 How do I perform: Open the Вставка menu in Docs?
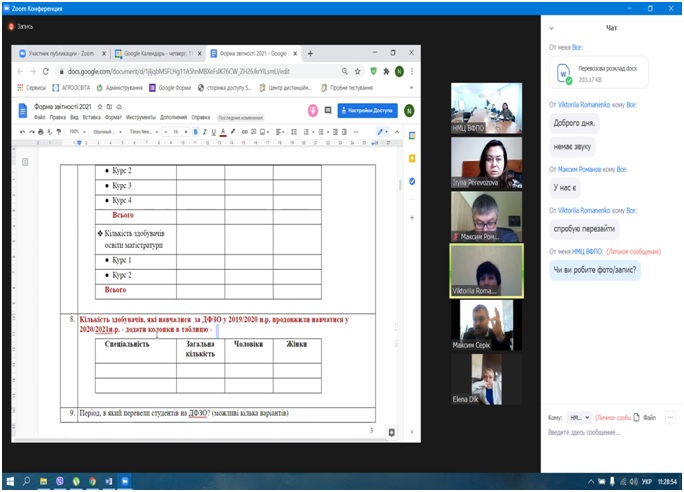coord(90,116)
